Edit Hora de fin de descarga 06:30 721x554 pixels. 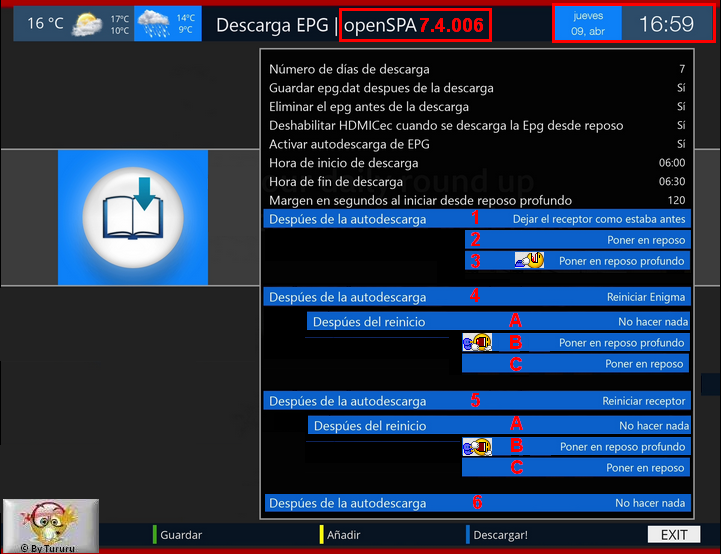477,182
